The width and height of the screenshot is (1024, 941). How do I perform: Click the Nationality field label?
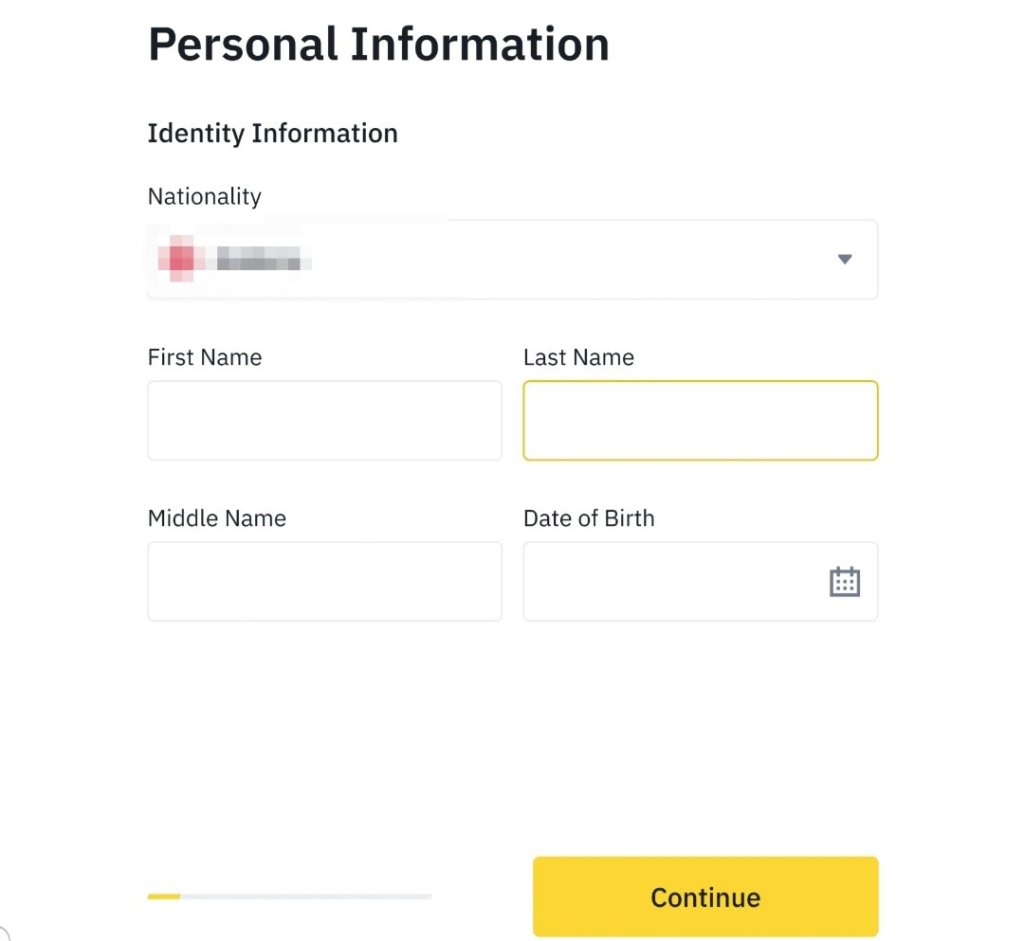204,196
